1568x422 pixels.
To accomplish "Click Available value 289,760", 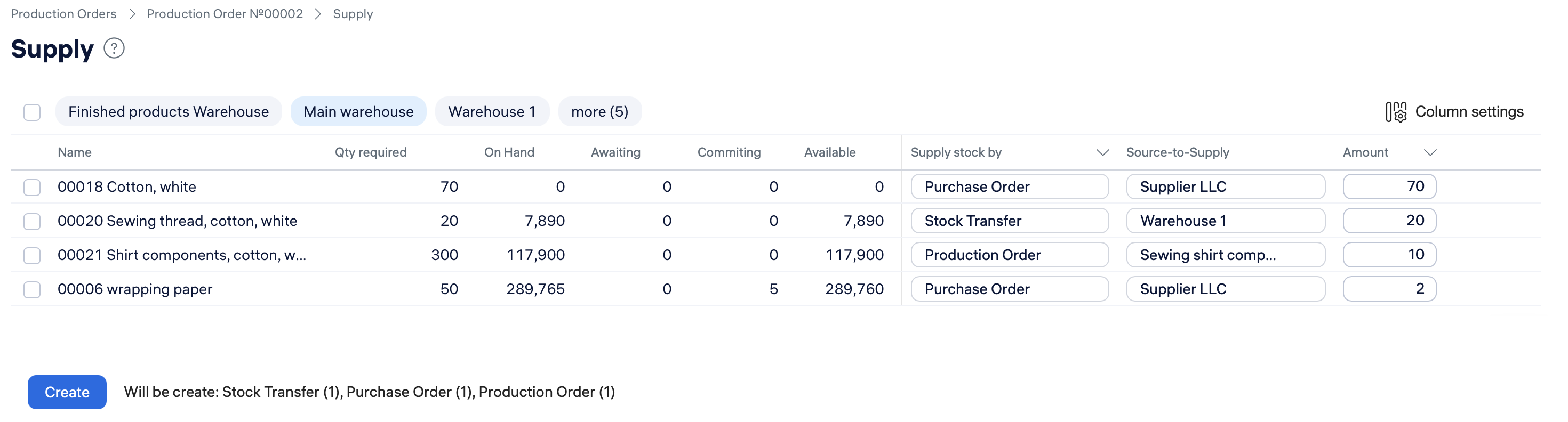I will (854, 289).
